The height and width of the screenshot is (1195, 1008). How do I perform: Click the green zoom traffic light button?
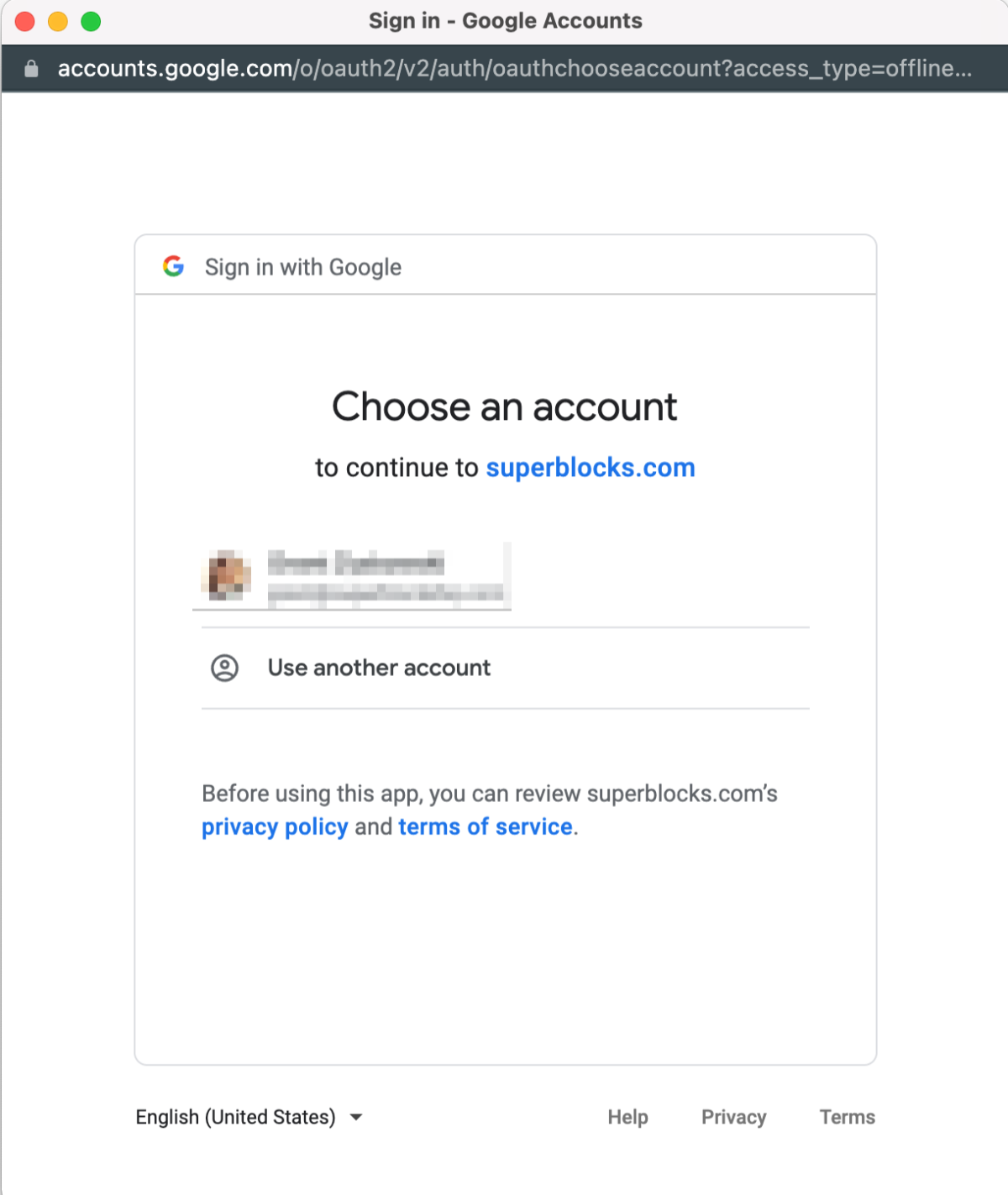(88, 20)
